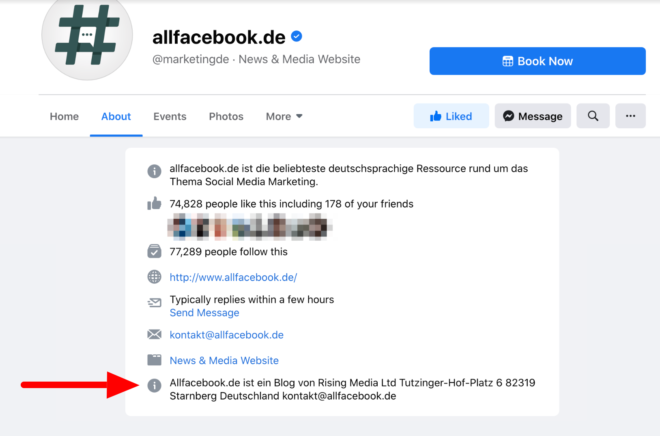660x436 pixels.
Task: Click the info icon beside the page description
Action: pos(154,171)
